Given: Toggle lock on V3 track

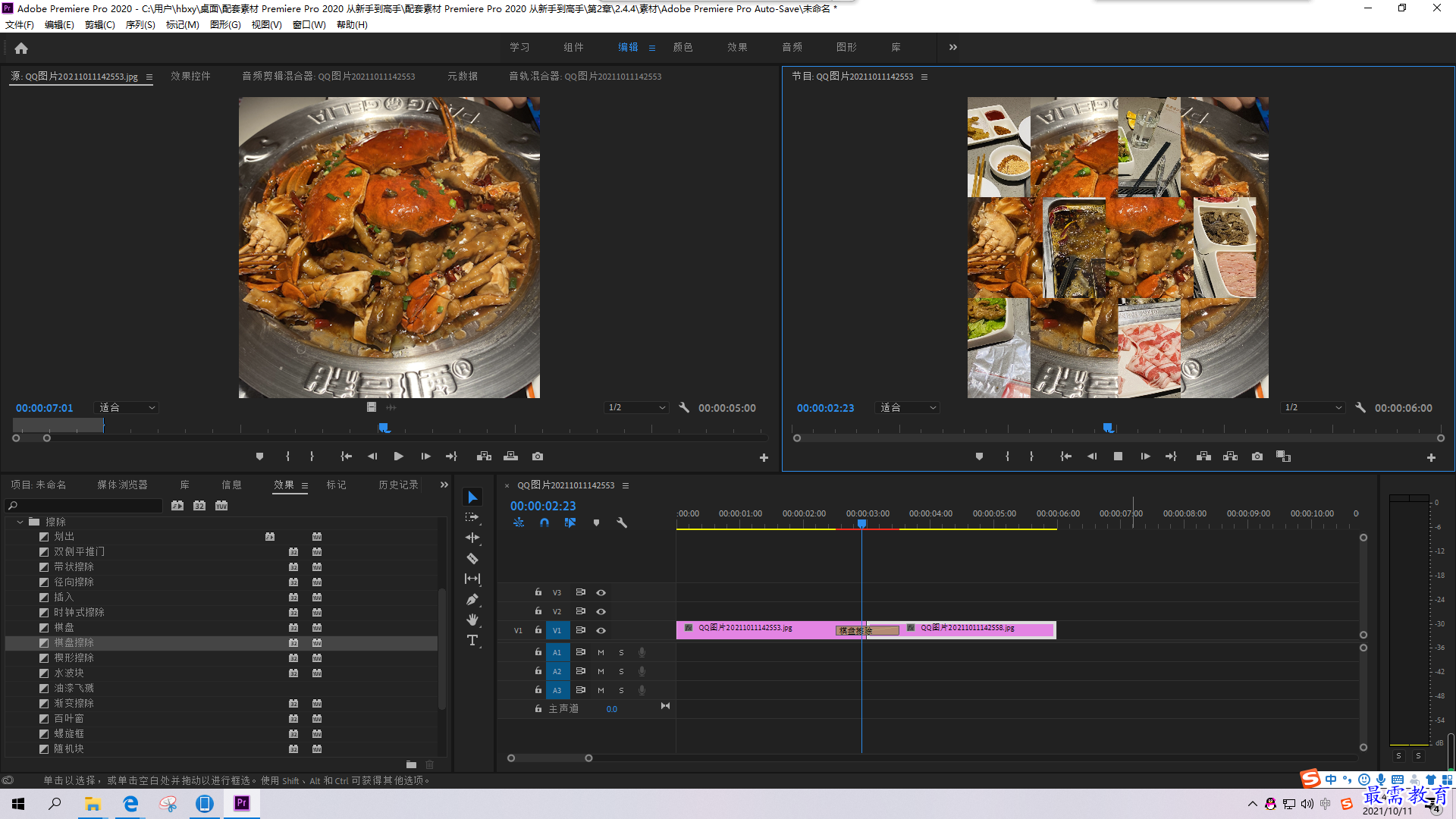Looking at the screenshot, I should (x=538, y=592).
